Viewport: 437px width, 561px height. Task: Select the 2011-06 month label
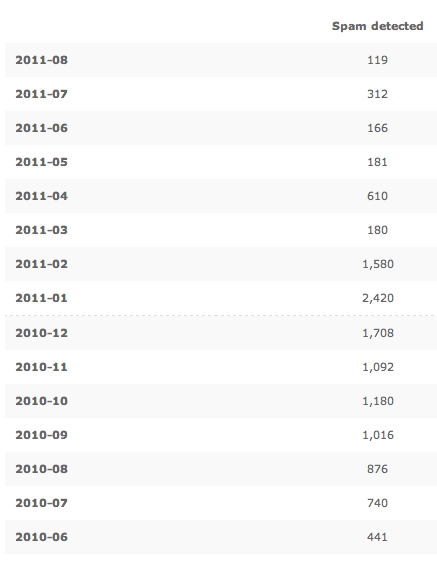42,128
